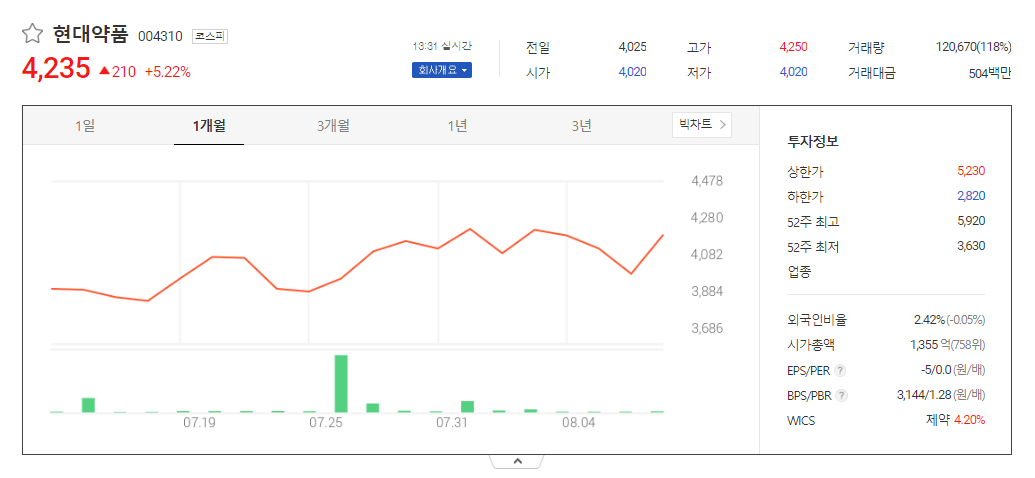Click the 시가 value 4,020
Viewport: 1035px width, 478px height.
coord(632,72)
